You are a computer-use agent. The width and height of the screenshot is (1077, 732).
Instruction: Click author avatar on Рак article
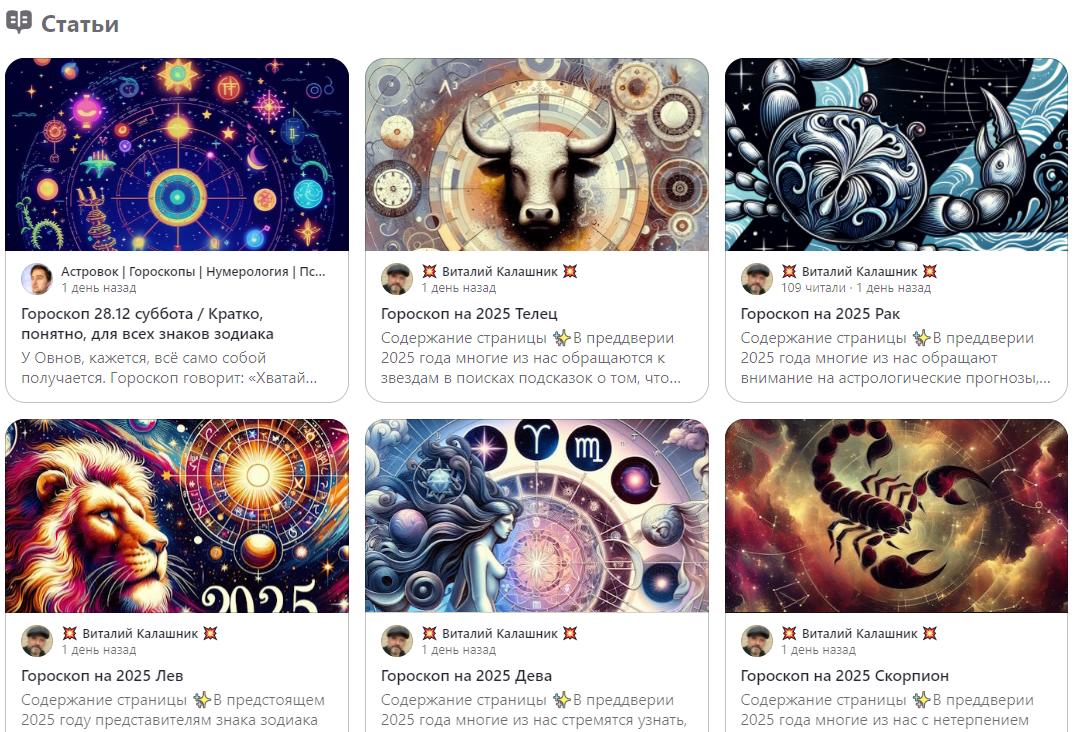click(x=757, y=279)
